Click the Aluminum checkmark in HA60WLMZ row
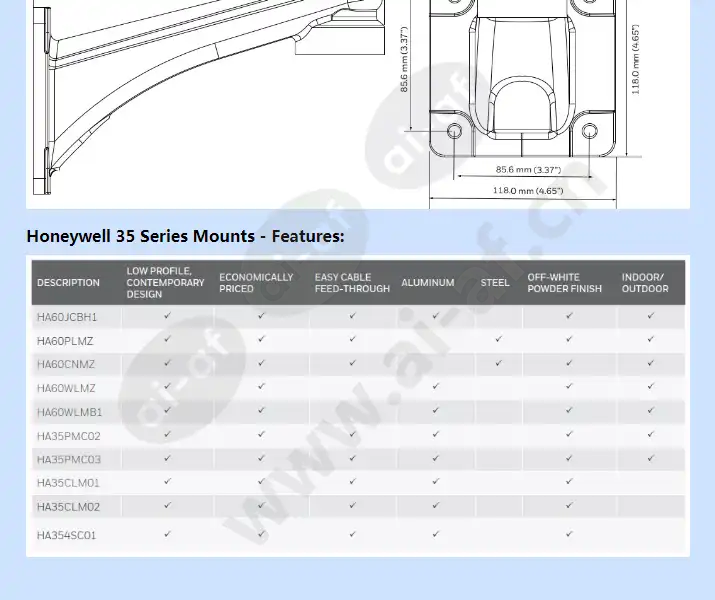Screen dimensions: 715x600 point(436,386)
